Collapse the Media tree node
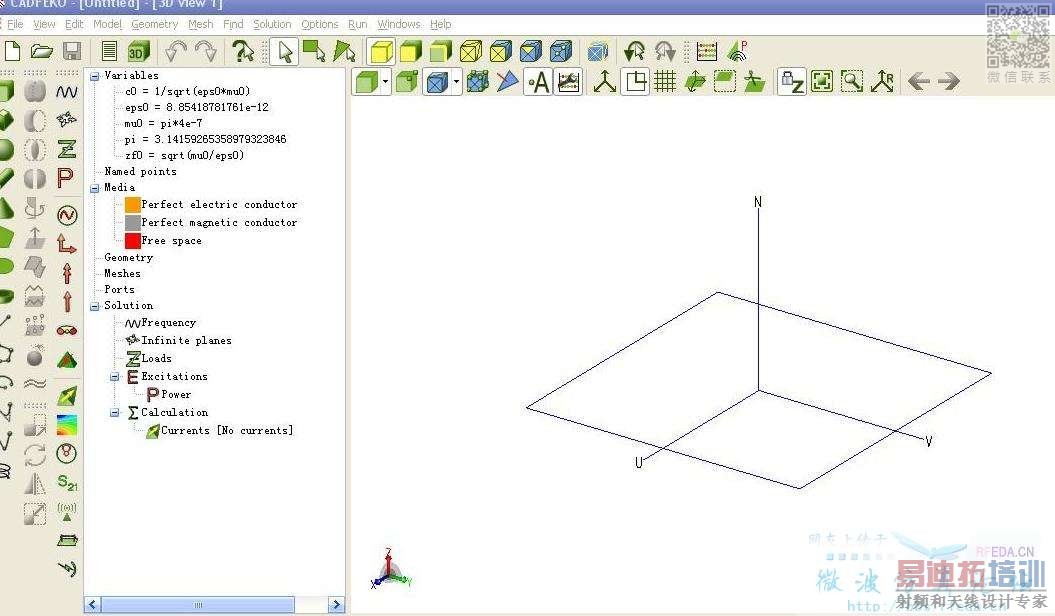This screenshot has width=1055, height=616. pyautogui.click(x=95, y=188)
